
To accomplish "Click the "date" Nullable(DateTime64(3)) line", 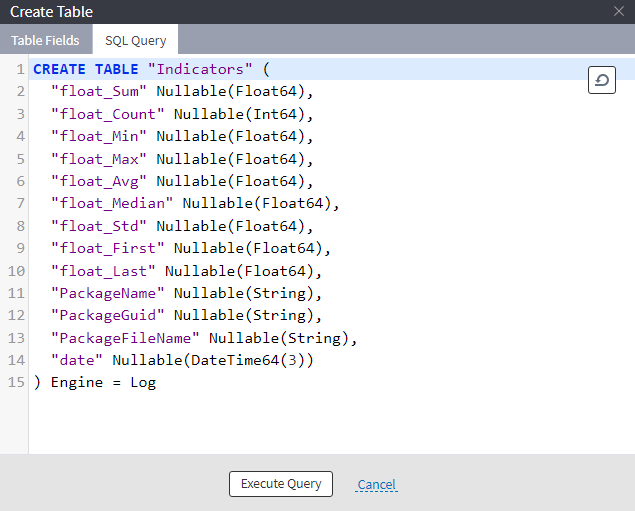I will coord(182,360).
